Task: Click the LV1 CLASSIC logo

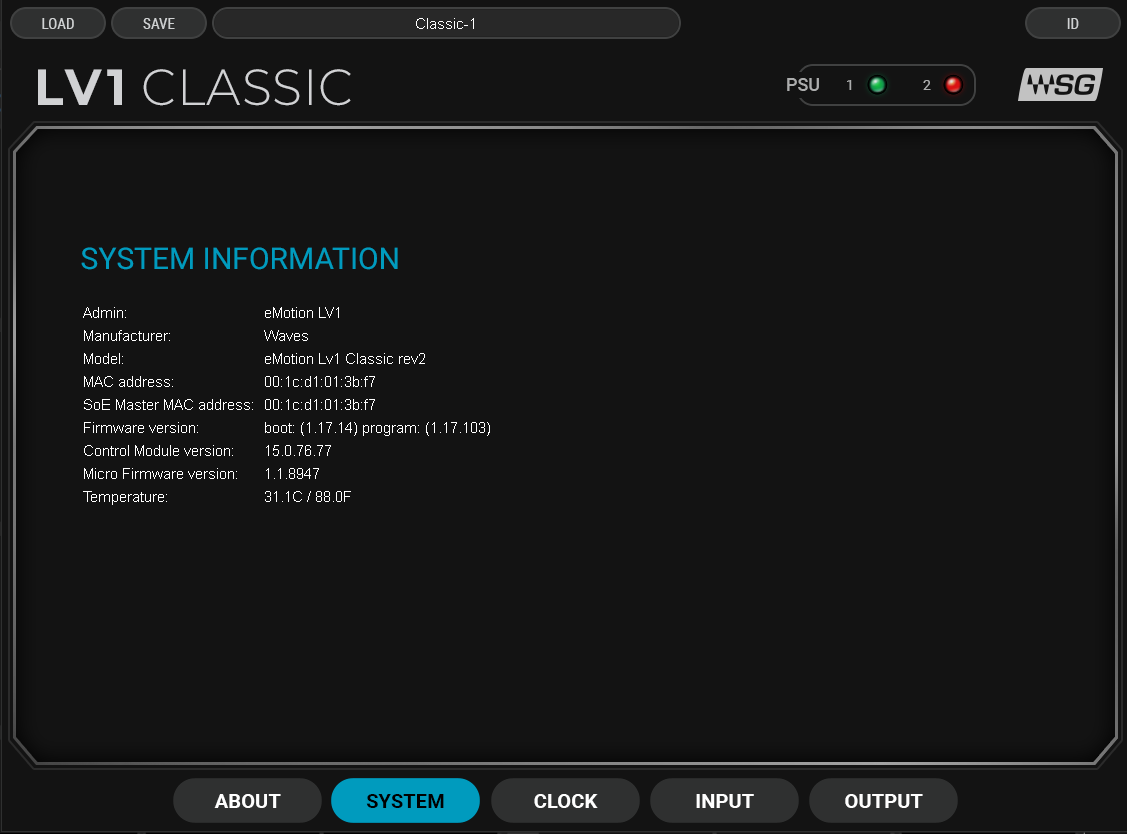Action: pos(194,88)
